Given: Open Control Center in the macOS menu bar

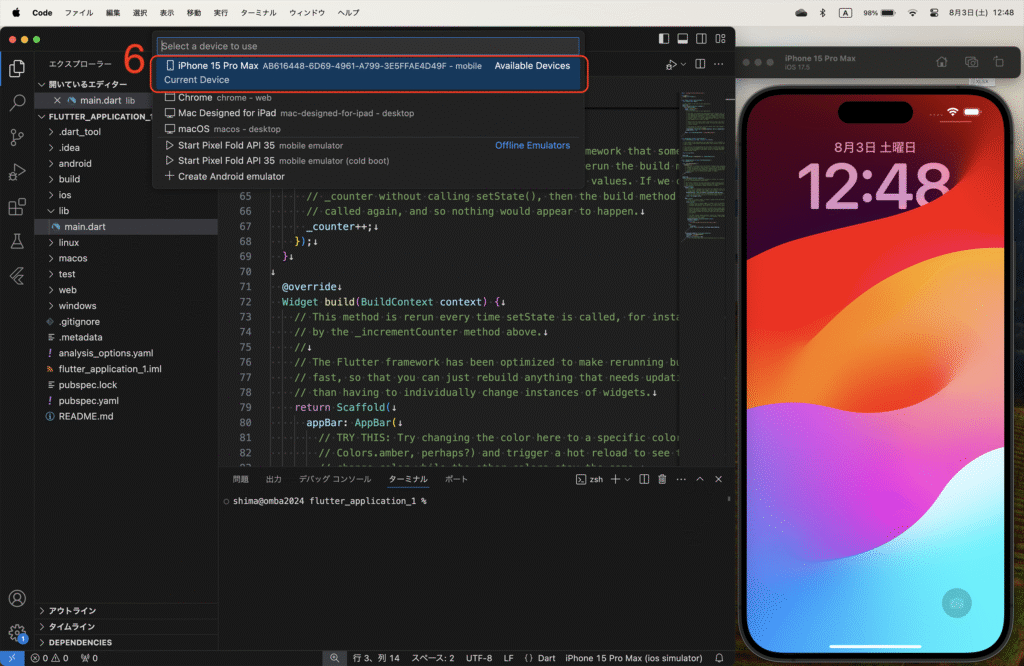Looking at the screenshot, I should 934,12.
